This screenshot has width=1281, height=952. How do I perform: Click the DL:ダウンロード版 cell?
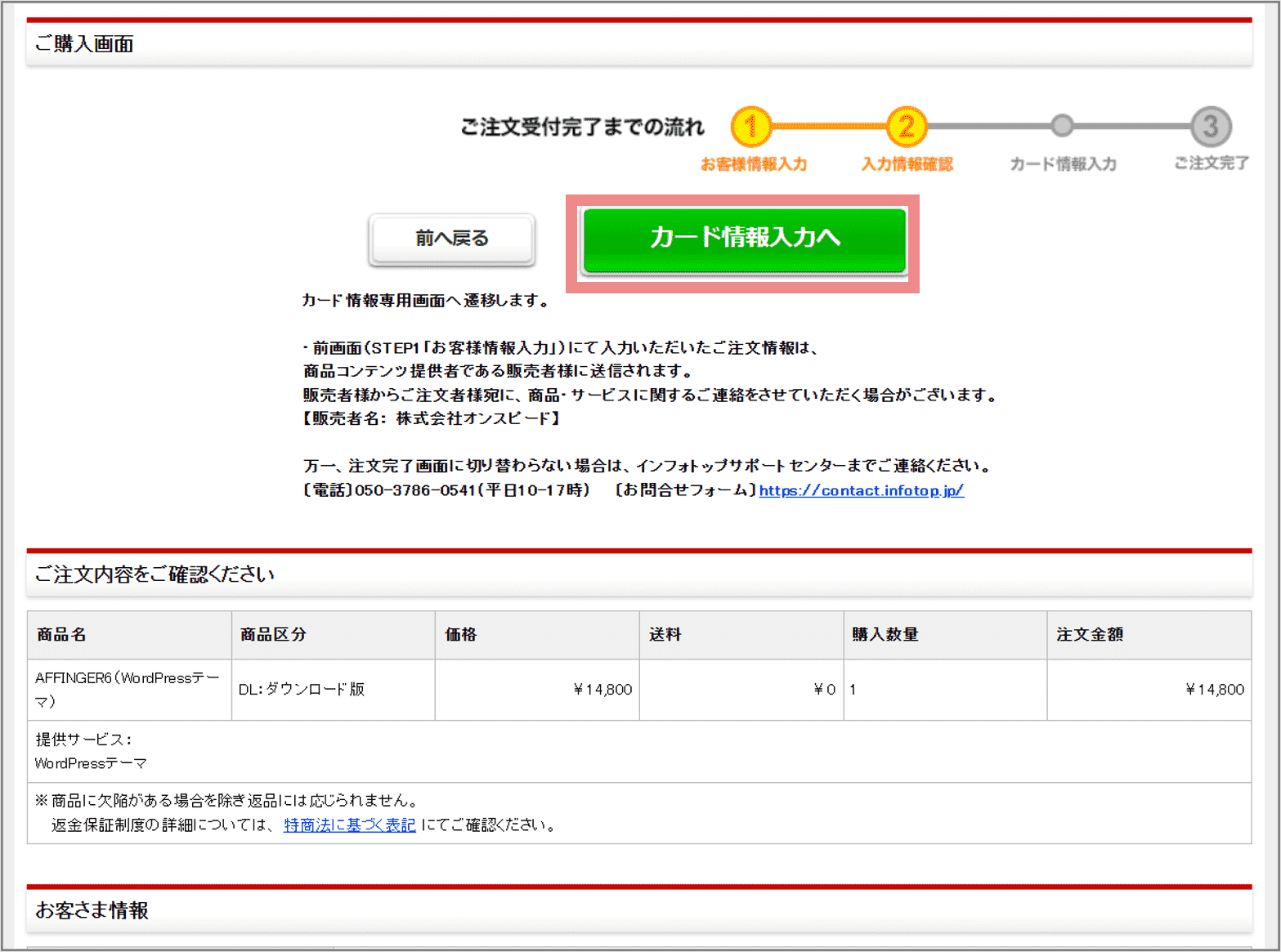click(x=302, y=690)
